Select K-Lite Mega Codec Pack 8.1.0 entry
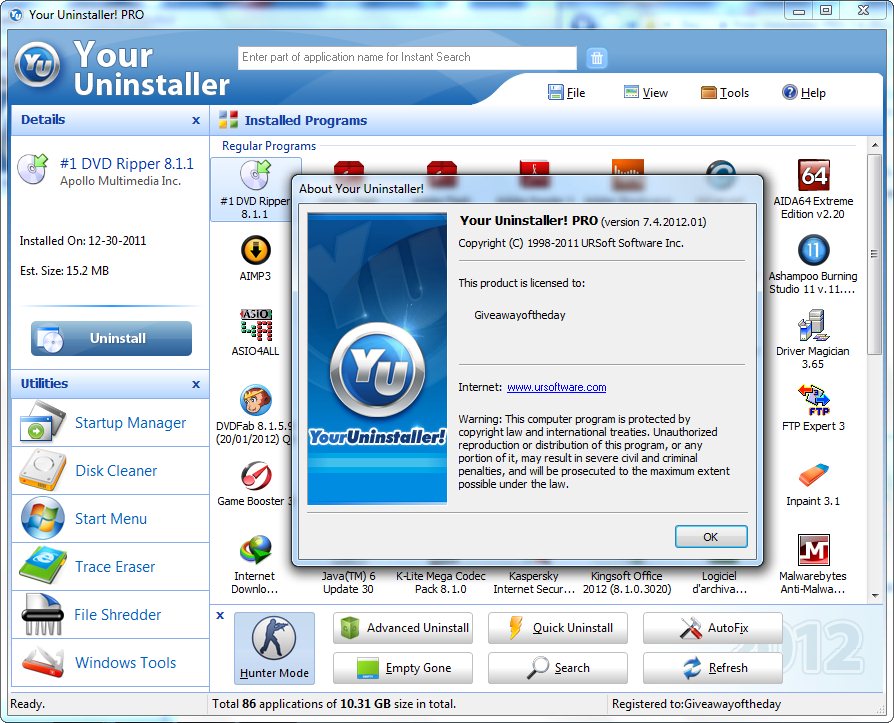 [x=441, y=582]
